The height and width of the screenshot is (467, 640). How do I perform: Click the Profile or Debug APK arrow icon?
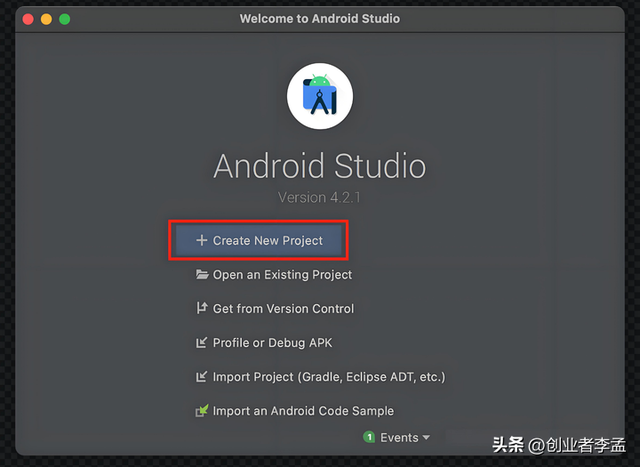pyautogui.click(x=201, y=343)
